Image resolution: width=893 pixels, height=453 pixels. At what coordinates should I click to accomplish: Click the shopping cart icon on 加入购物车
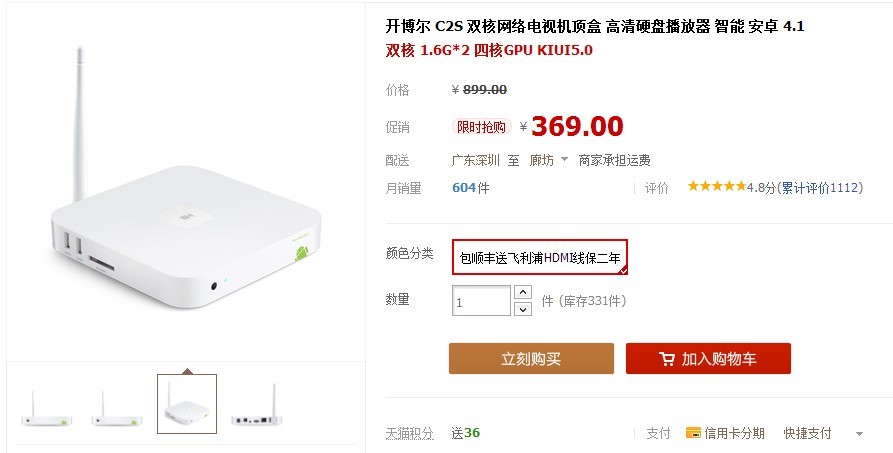(x=667, y=359)
